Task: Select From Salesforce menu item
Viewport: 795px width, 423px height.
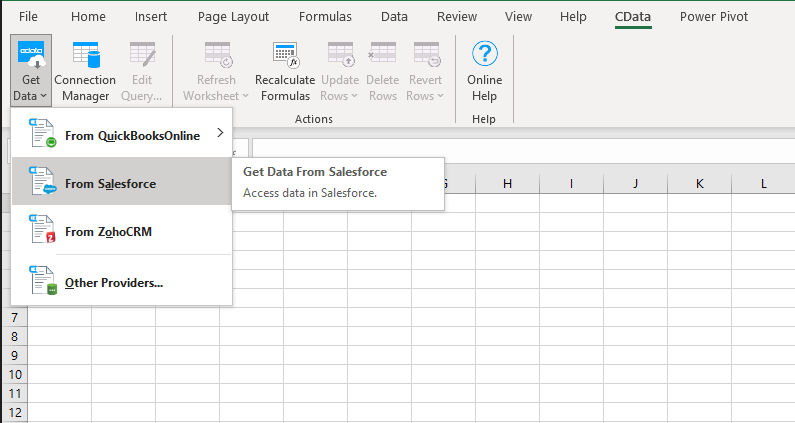Action: [x=110, y=184]
